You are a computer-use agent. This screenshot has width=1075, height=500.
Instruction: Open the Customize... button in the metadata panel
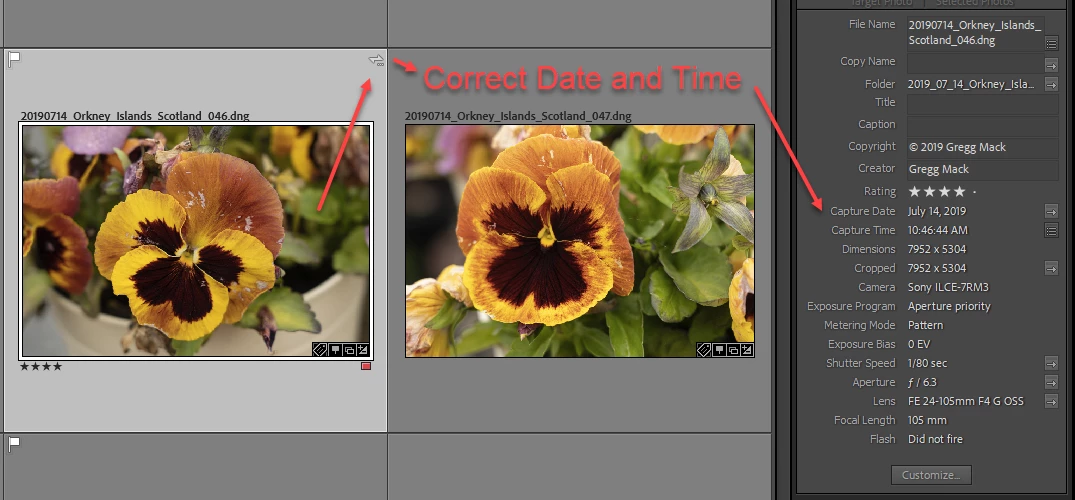tap(931, 475)
